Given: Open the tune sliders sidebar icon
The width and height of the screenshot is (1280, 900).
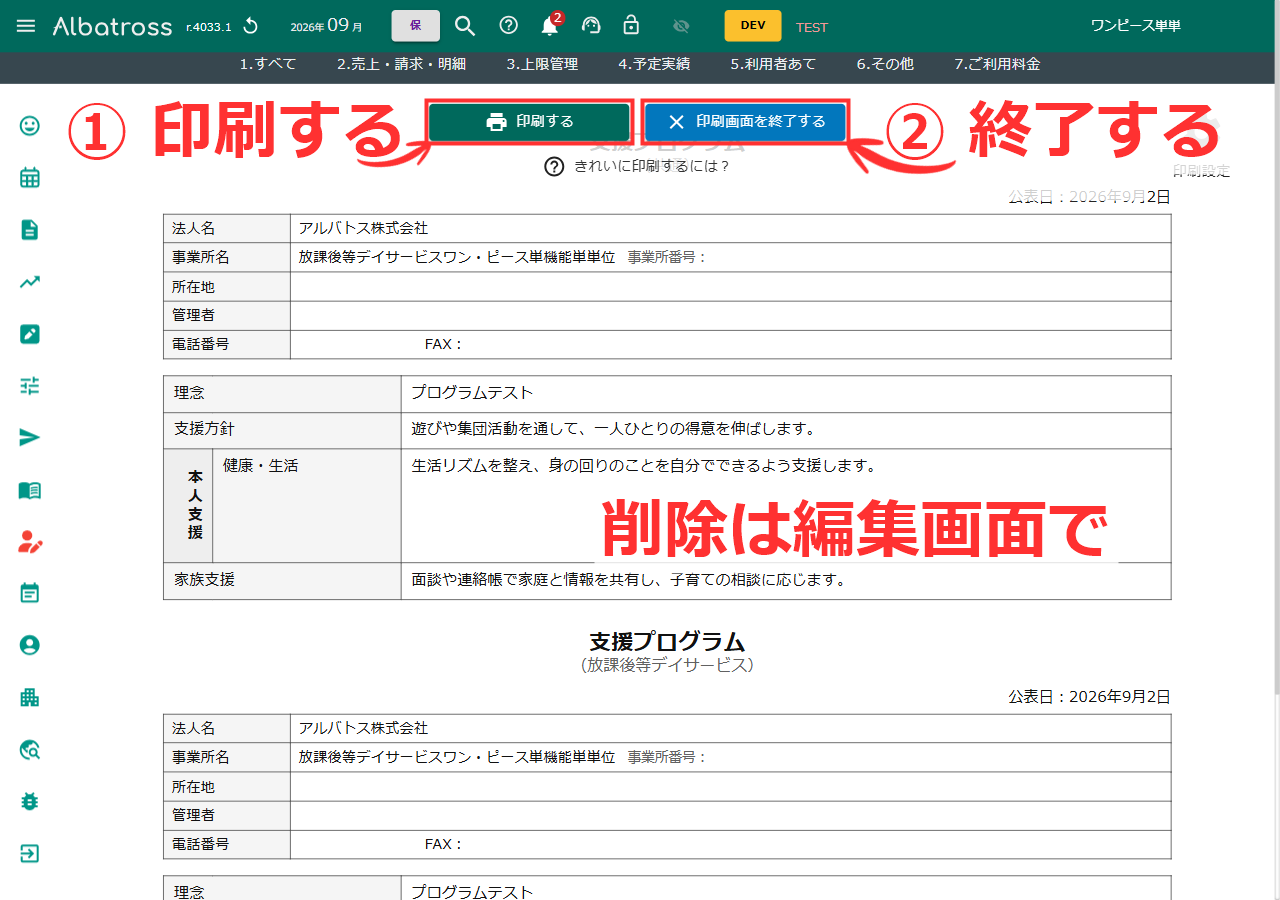Looking at the screenshot, I should coord(30,386).
